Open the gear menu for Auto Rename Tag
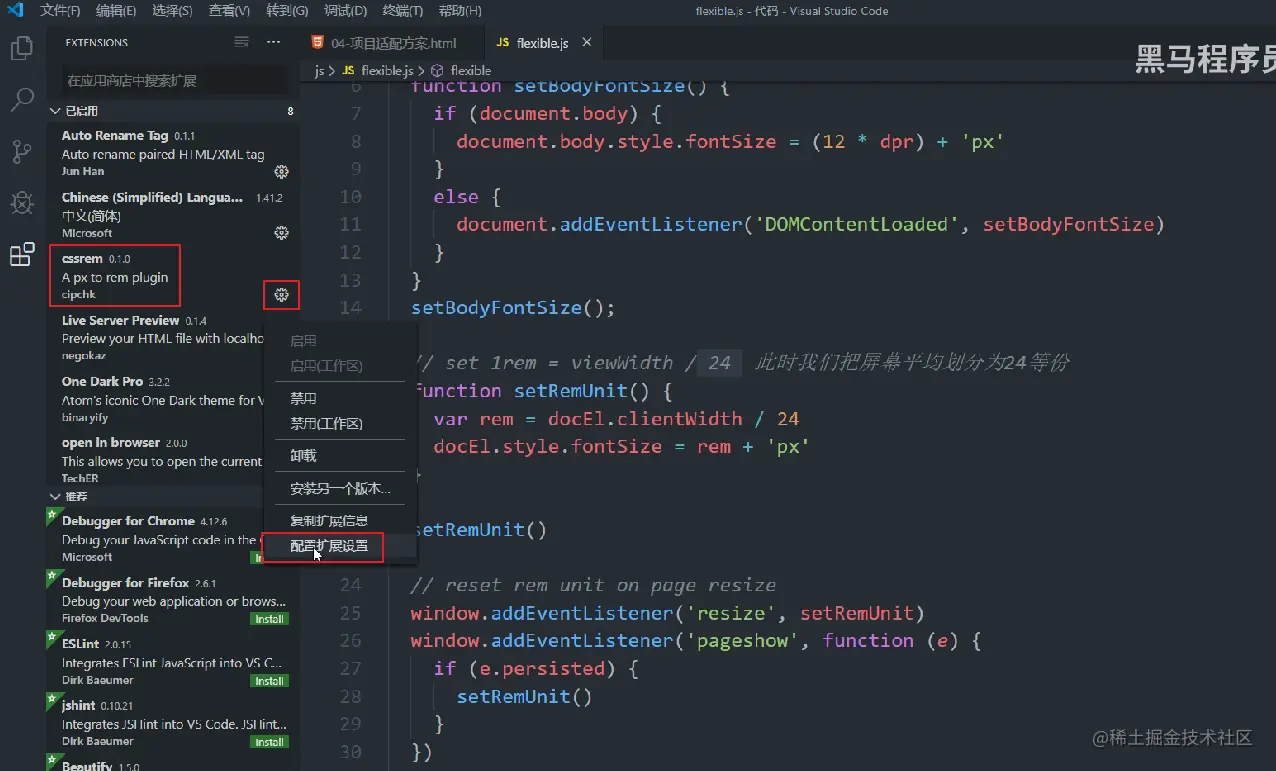The image size is (1276, 771). [x=282, y=172]
